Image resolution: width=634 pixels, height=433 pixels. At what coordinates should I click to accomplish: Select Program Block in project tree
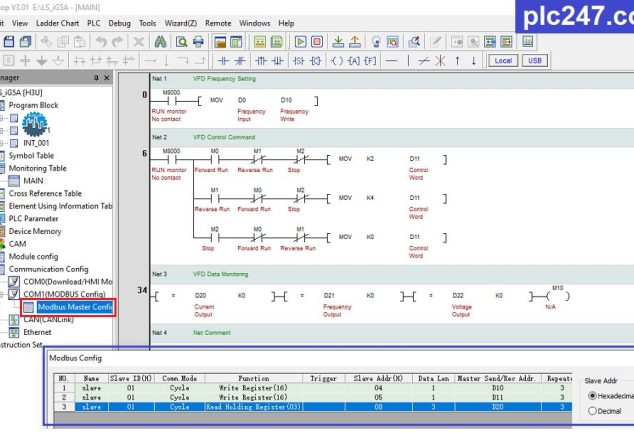pos(34,105)
